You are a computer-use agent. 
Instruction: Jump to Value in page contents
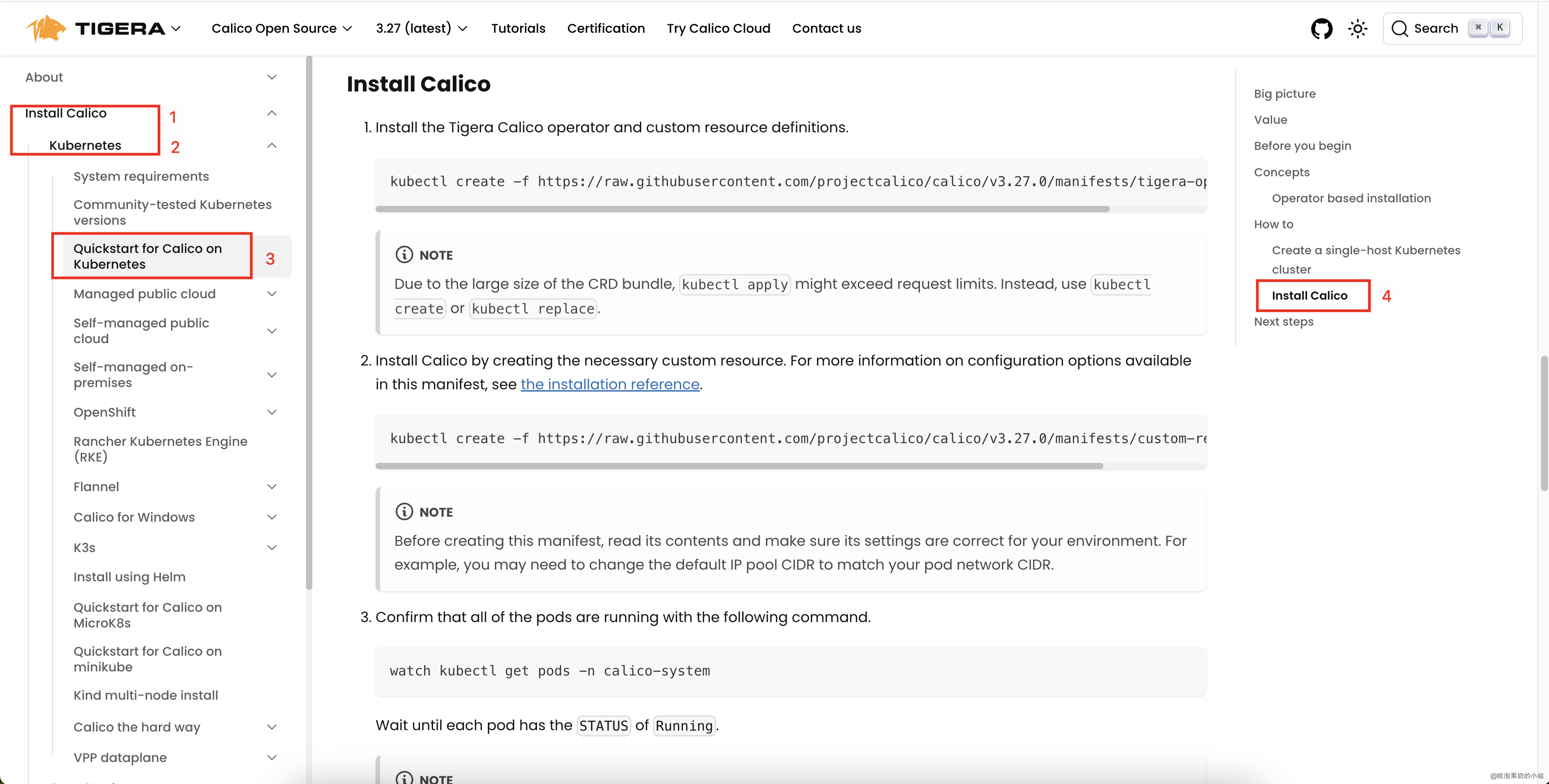coord(1271,120)
